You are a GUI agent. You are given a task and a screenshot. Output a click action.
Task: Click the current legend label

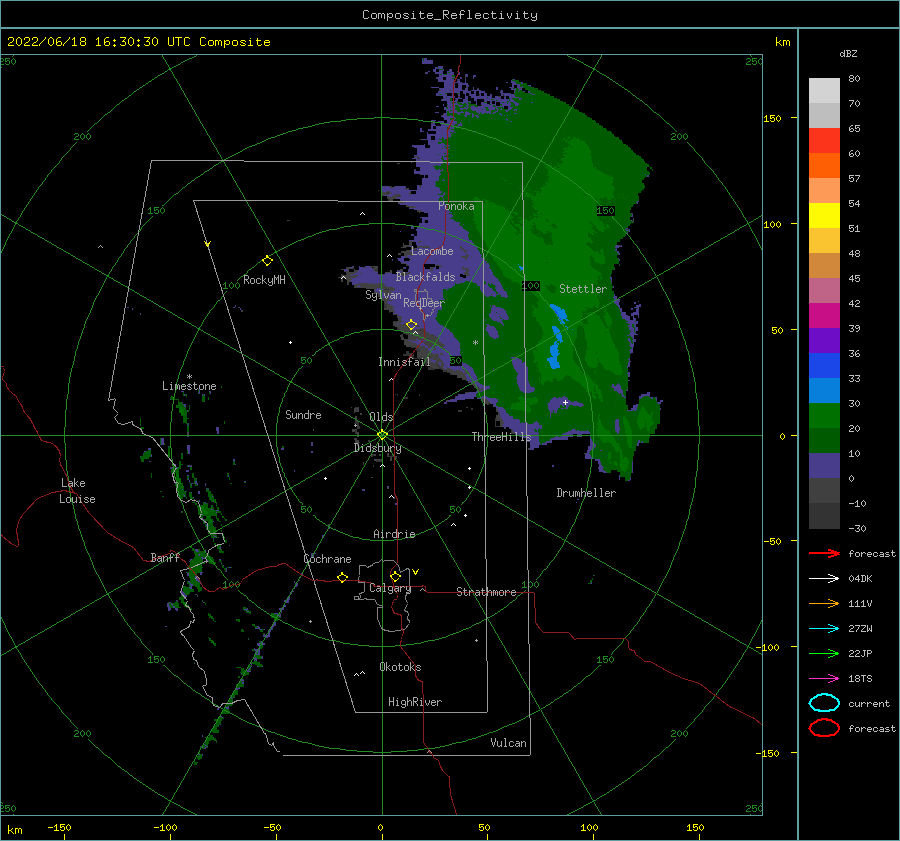(x=868, y=703)
